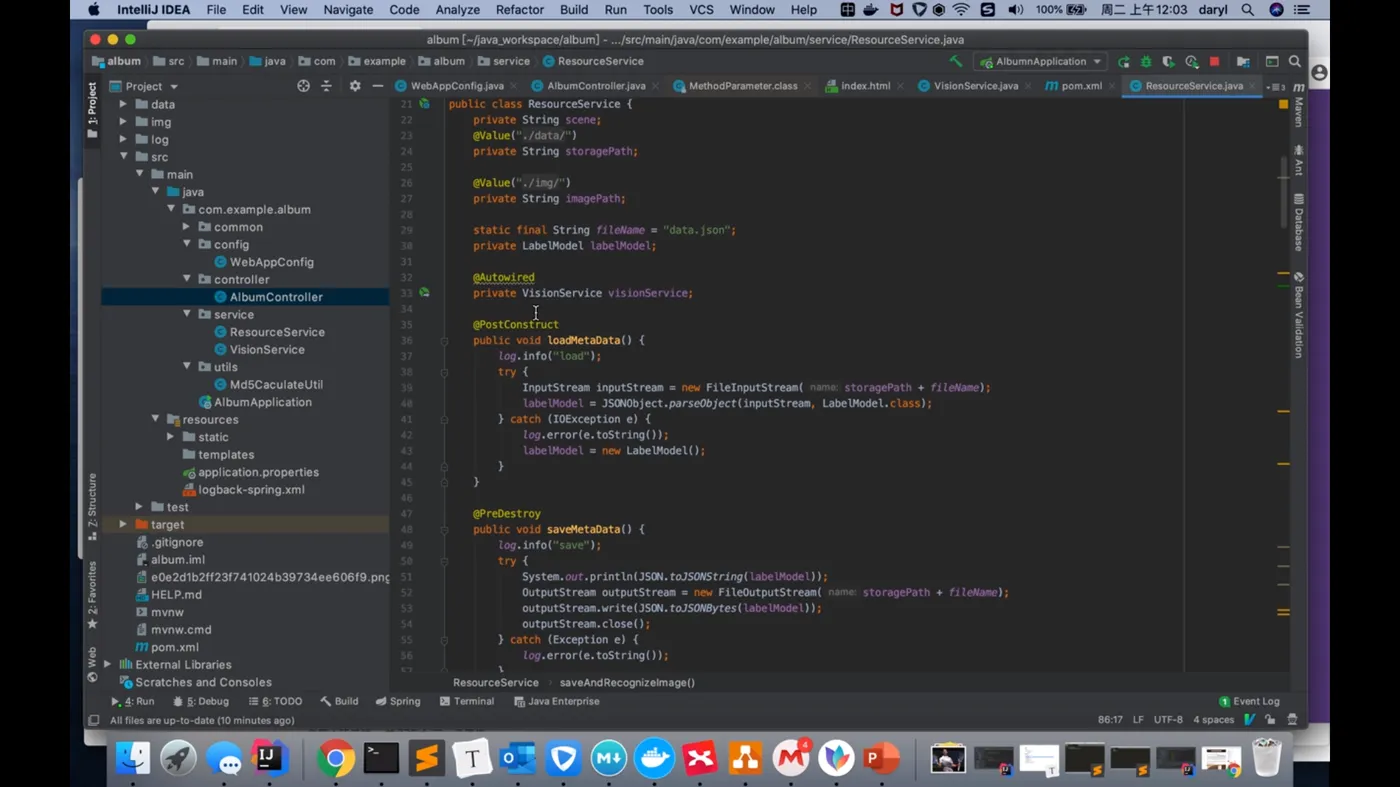The width and height of the screenshot is (1400, 787).
Task: Open the Event Log
Action: coord(1249,701)
